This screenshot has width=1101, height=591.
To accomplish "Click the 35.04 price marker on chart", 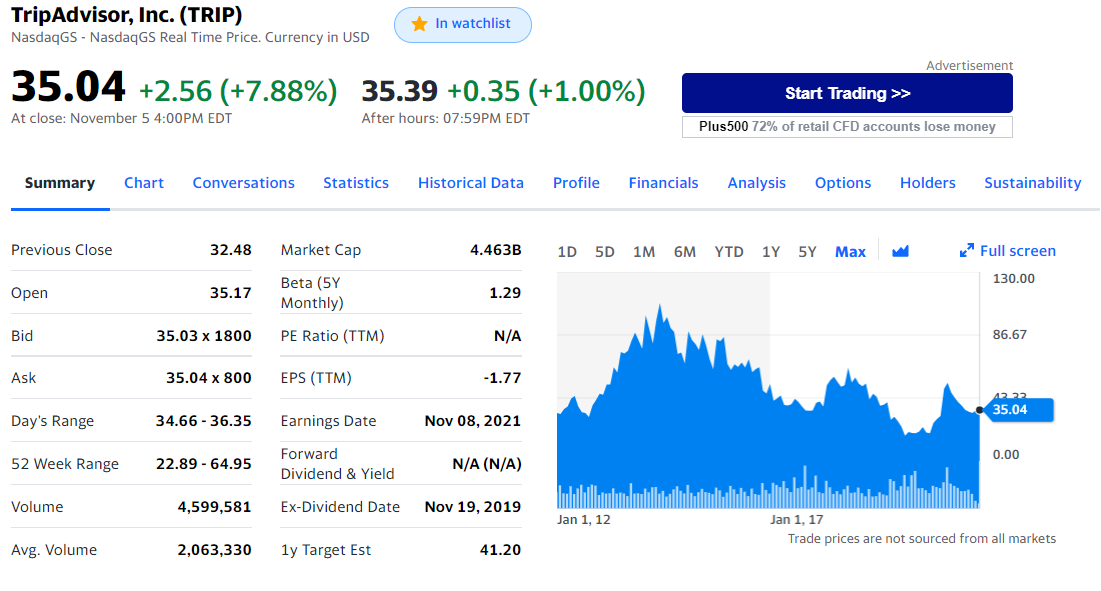I will (x=1018, y=409).
